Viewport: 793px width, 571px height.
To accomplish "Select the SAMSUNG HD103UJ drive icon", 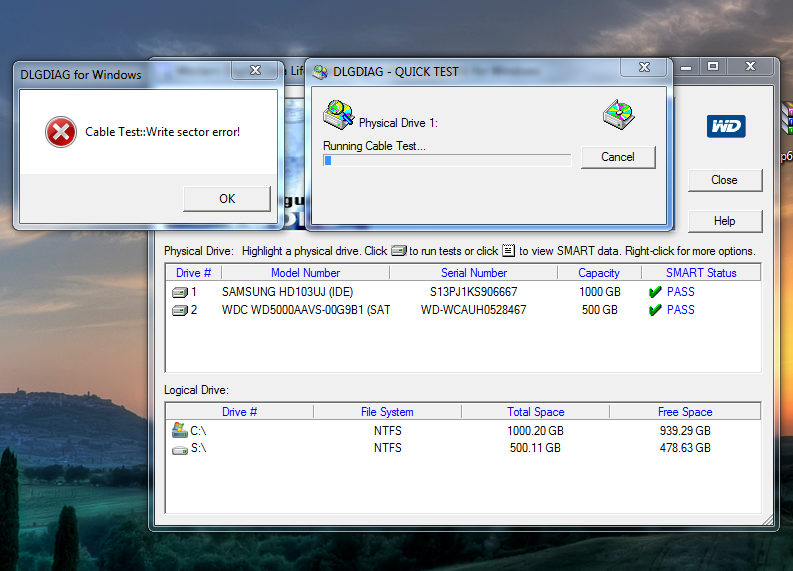I will [180, 292].
